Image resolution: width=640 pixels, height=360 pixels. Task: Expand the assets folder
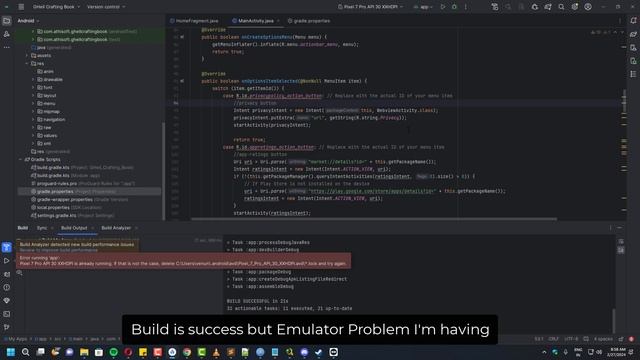pos(27,56)
